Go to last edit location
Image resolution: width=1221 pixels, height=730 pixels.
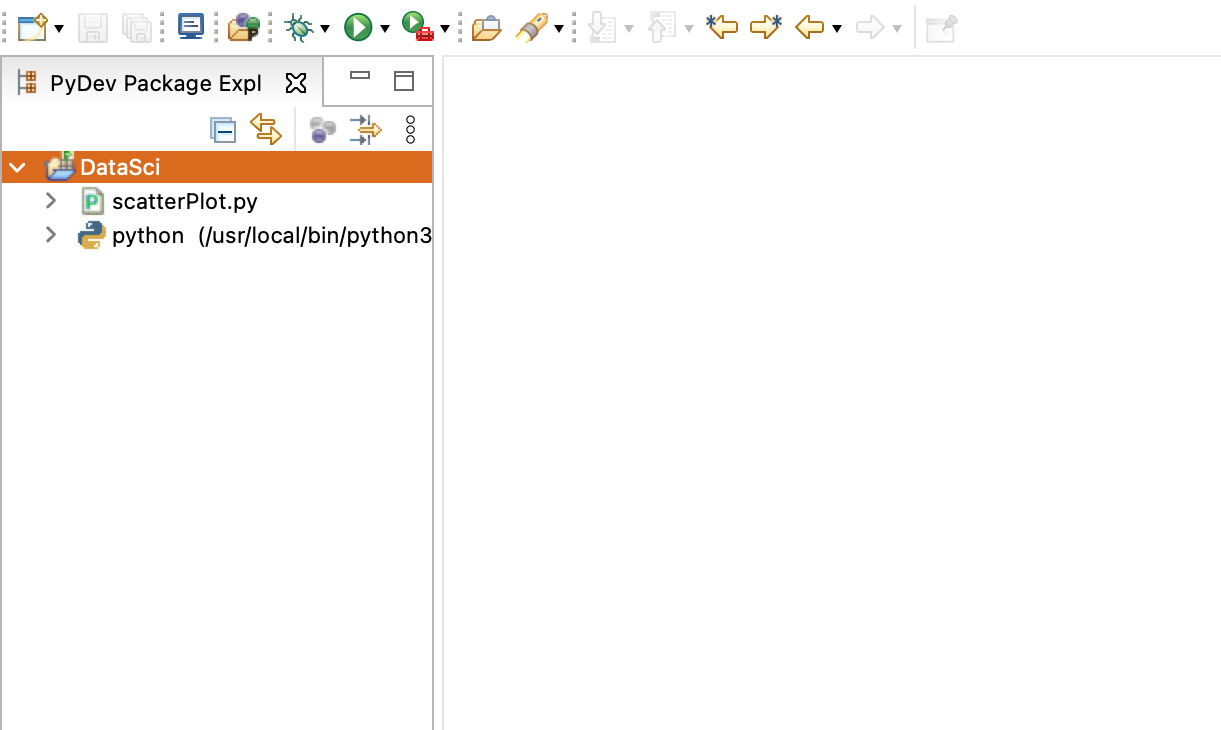[x=721, y=27]
